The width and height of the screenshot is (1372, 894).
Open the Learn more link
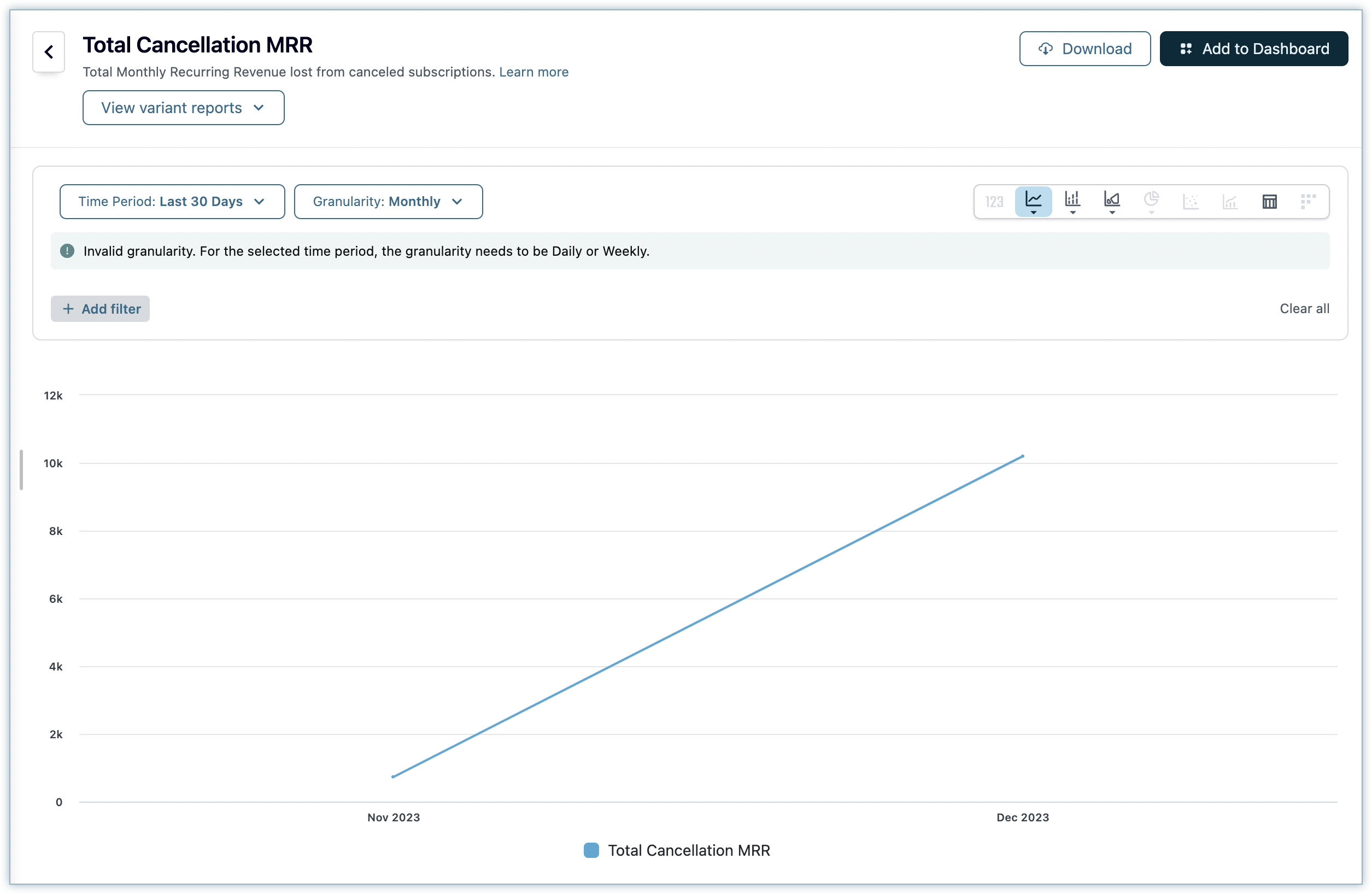coord(533,72)
